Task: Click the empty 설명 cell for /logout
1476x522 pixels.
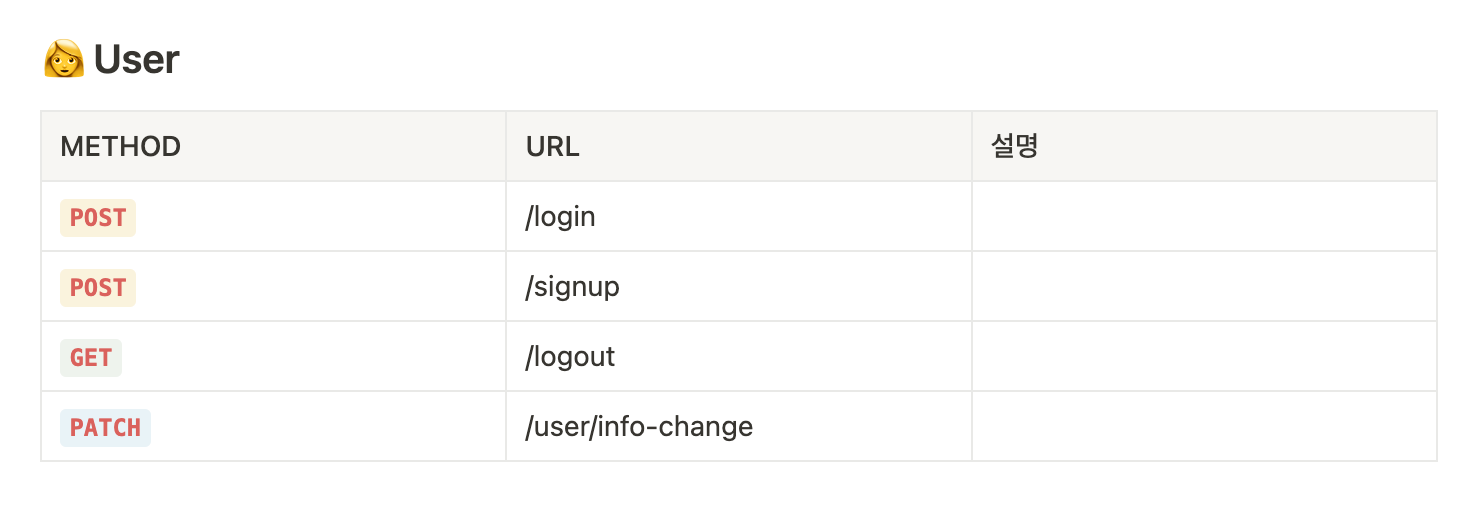Action: 1205,356
